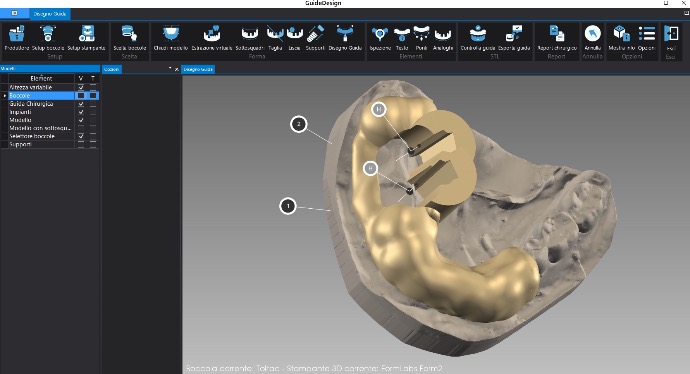Select the Disegno Guida viewport tab
This screenshot has width=690, height=374.
point(198,69)
